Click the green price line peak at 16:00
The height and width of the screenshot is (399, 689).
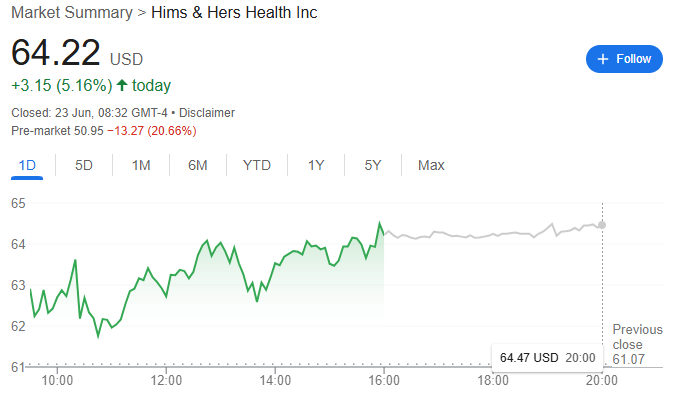point(379,223)
